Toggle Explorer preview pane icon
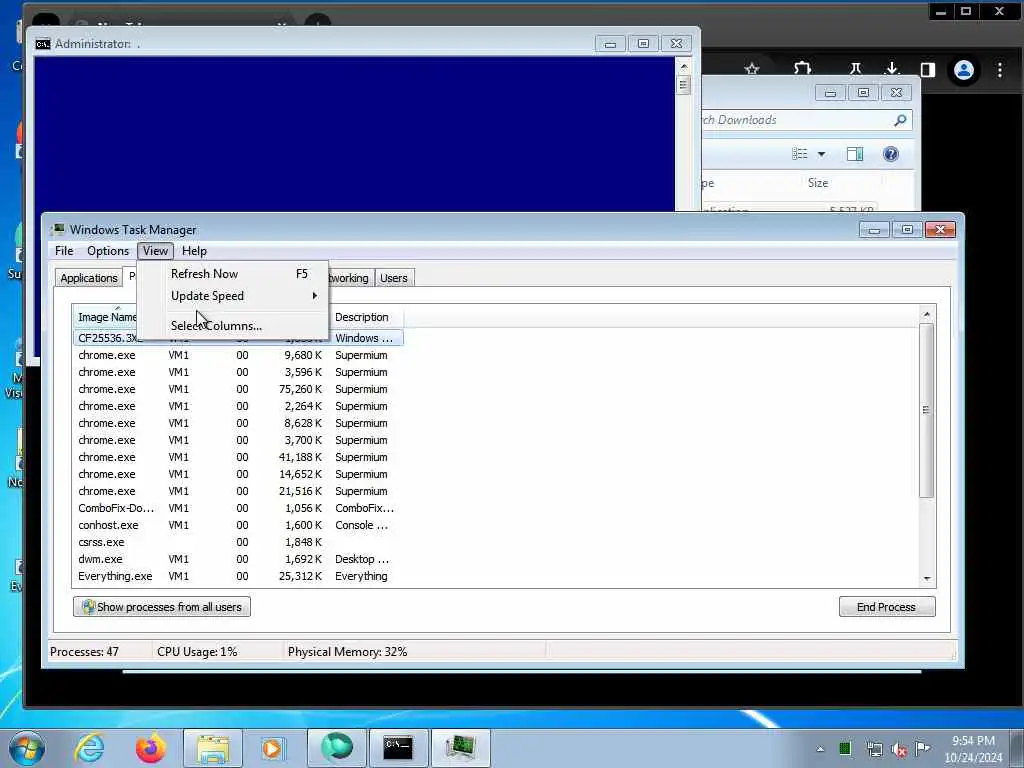The image size is (1024, 768). pyautogui.click(x=855, y=154)
